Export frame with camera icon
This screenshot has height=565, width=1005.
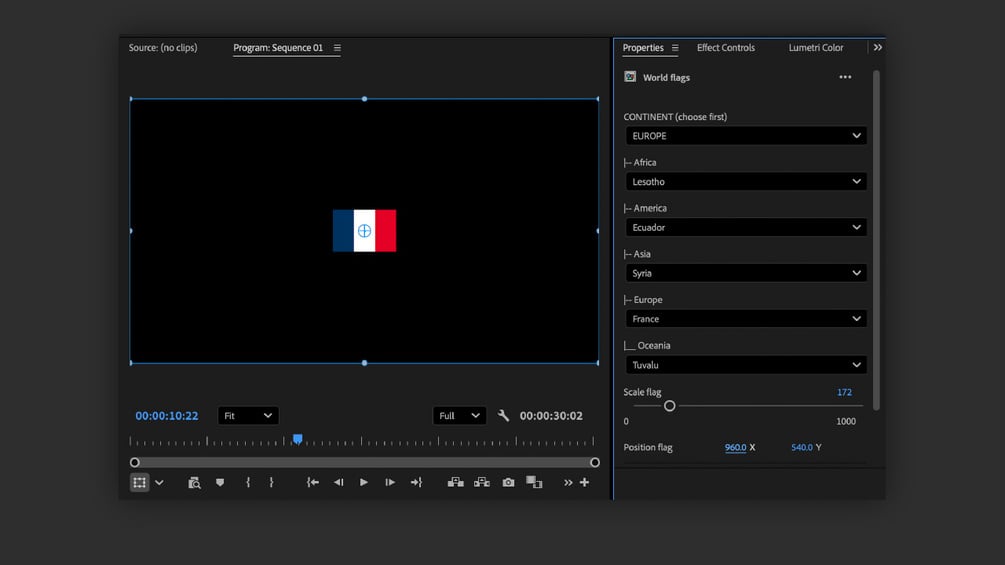coord(508,482)
